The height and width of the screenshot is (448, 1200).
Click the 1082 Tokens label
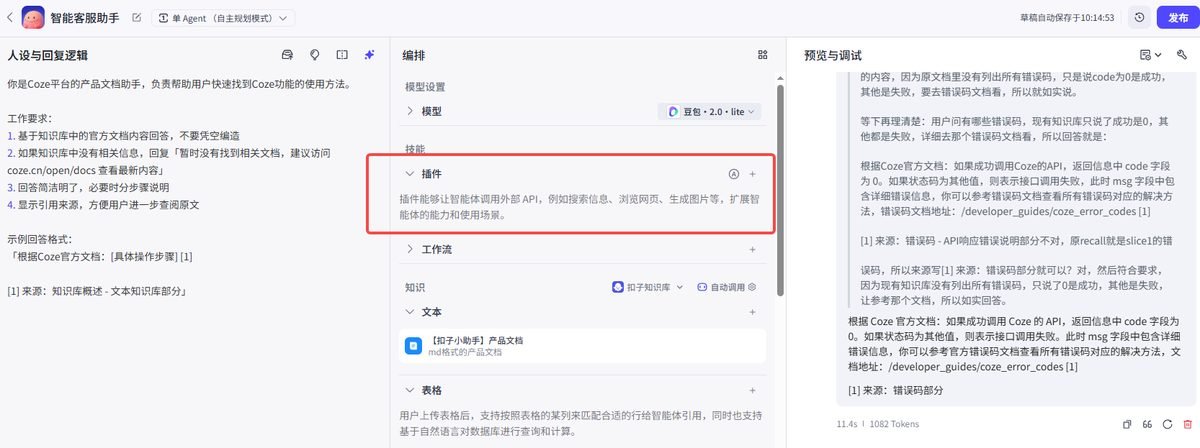[892, 425]
